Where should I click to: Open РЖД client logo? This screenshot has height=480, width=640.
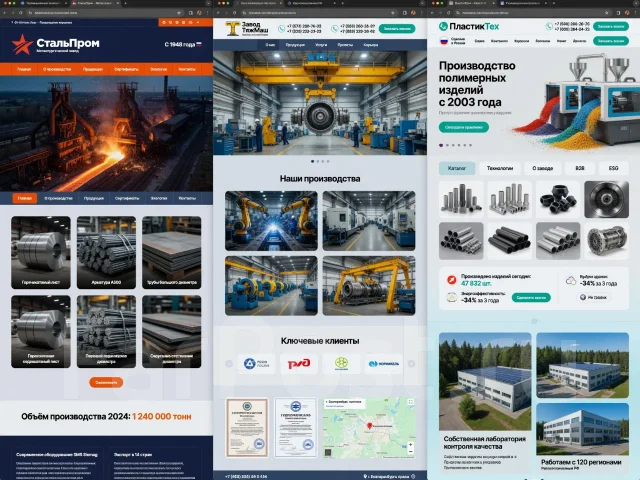tap(299, 363)
